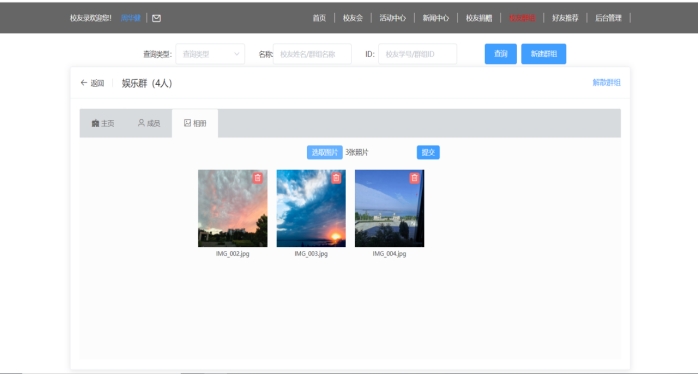
Task: Click the IMG_004.jpg file name
Action: 390,254
